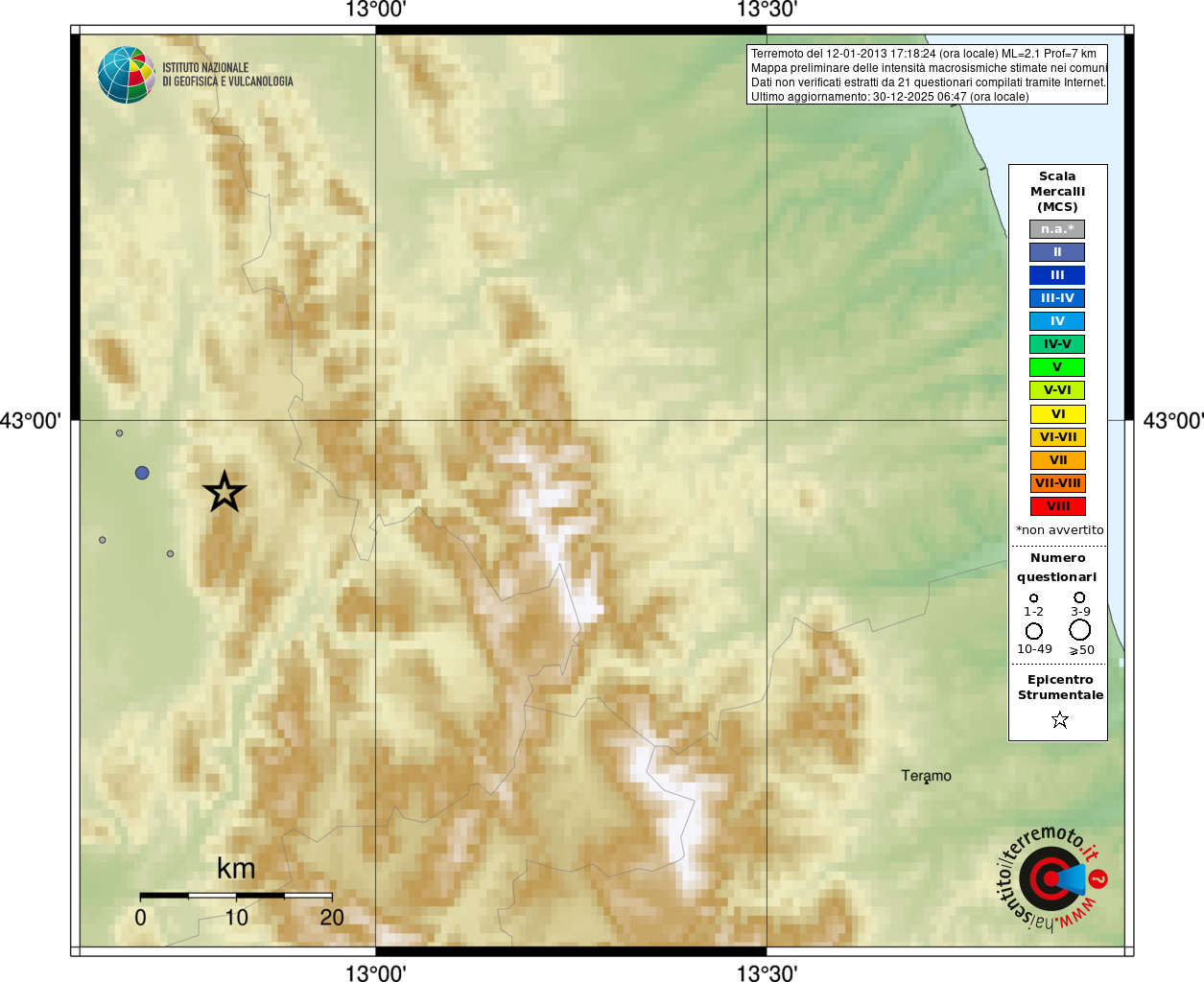1204x982 pixels.
Task: Click the haisentitoilterremoto.it logo
Action: [1052, 877]
